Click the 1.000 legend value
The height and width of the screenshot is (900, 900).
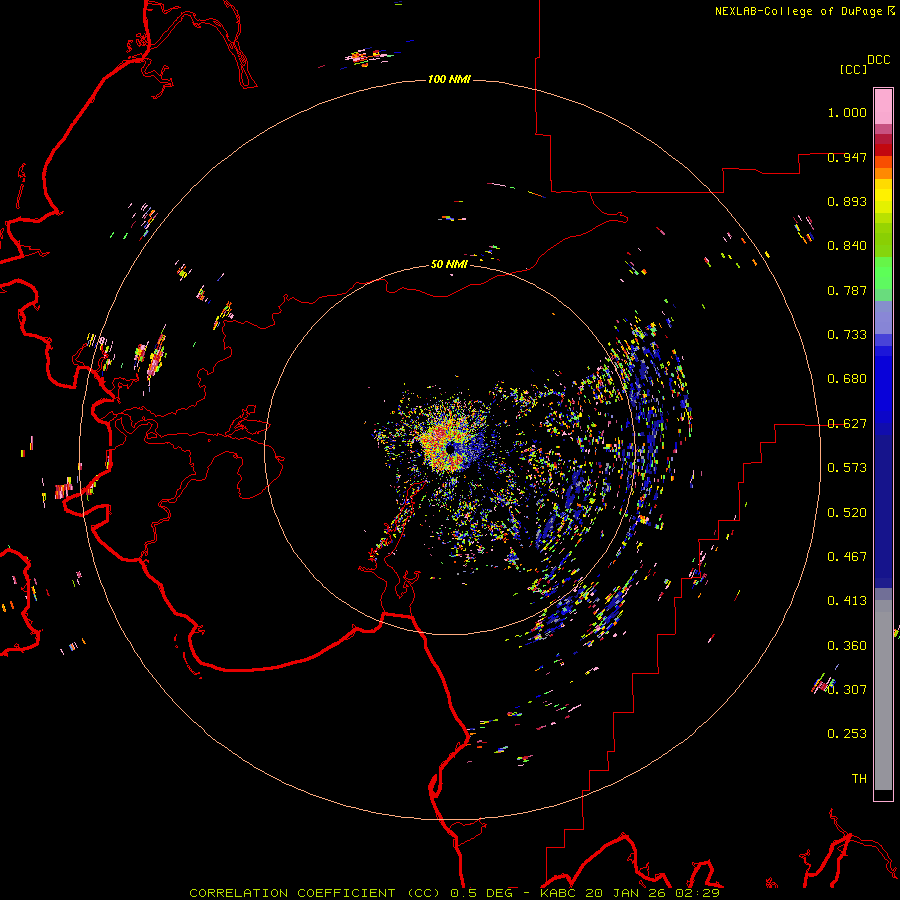847,112
